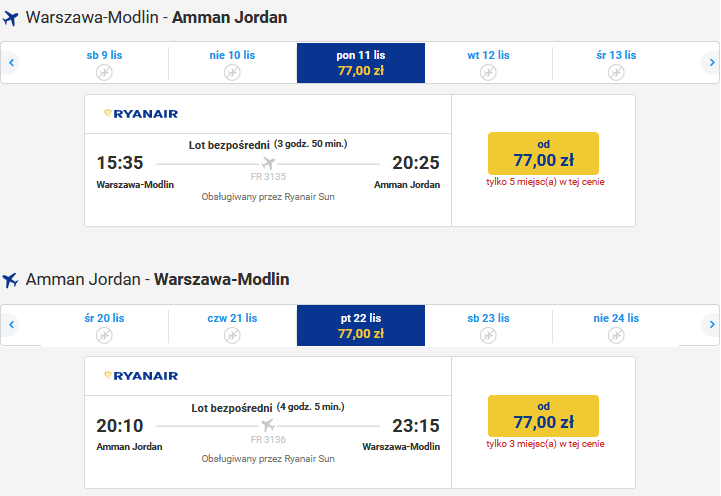The image size is (721, 496).
Task: Choose the śr 20 lis date
Action: 104,325
